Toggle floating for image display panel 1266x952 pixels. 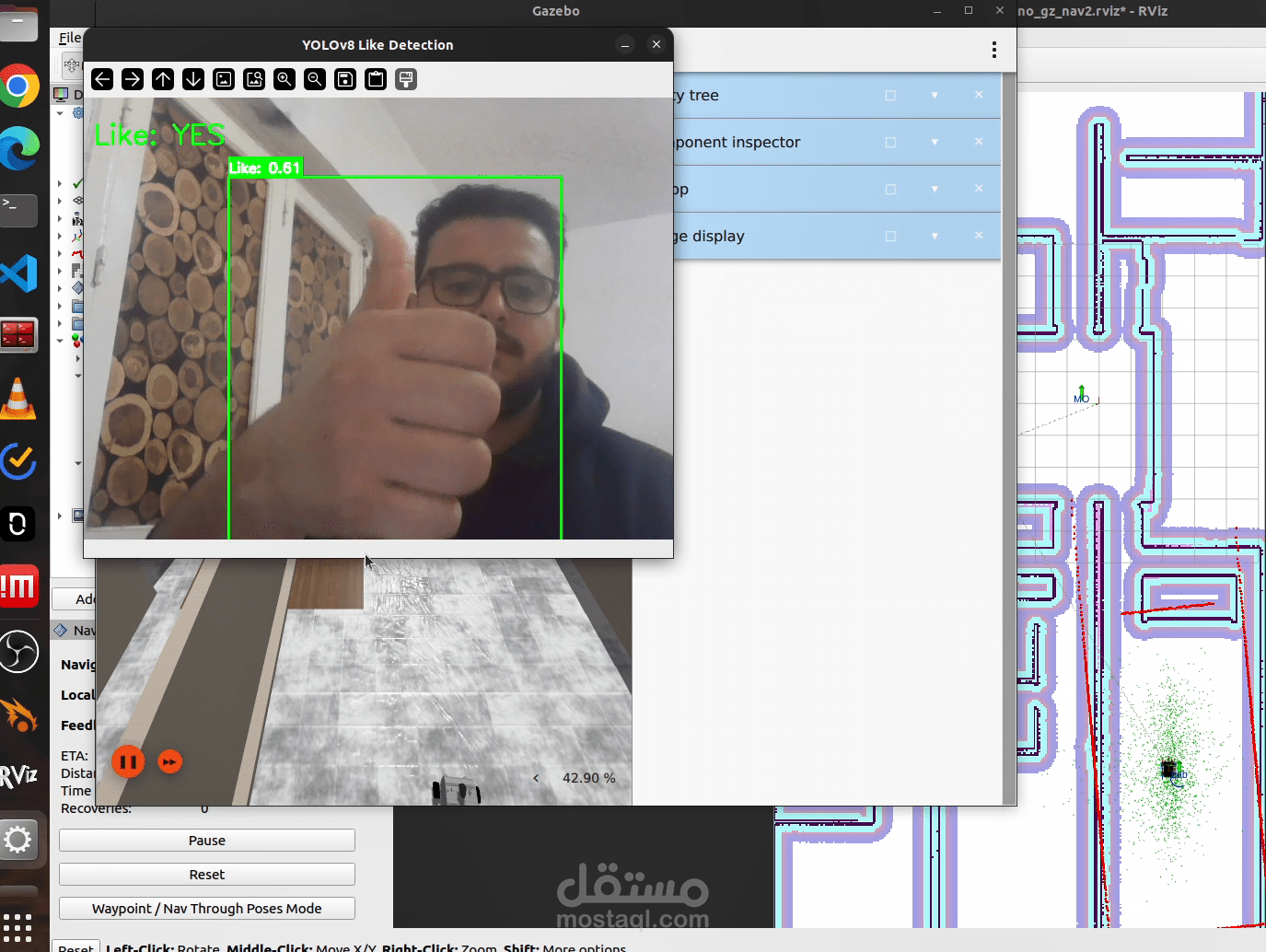tap(890, 236)
